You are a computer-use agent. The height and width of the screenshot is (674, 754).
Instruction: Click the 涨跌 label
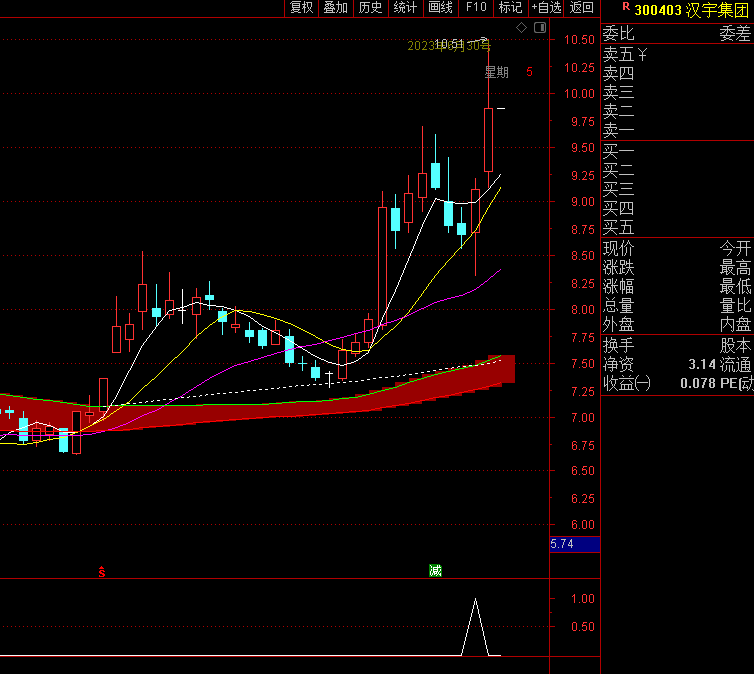click(618, 267)
